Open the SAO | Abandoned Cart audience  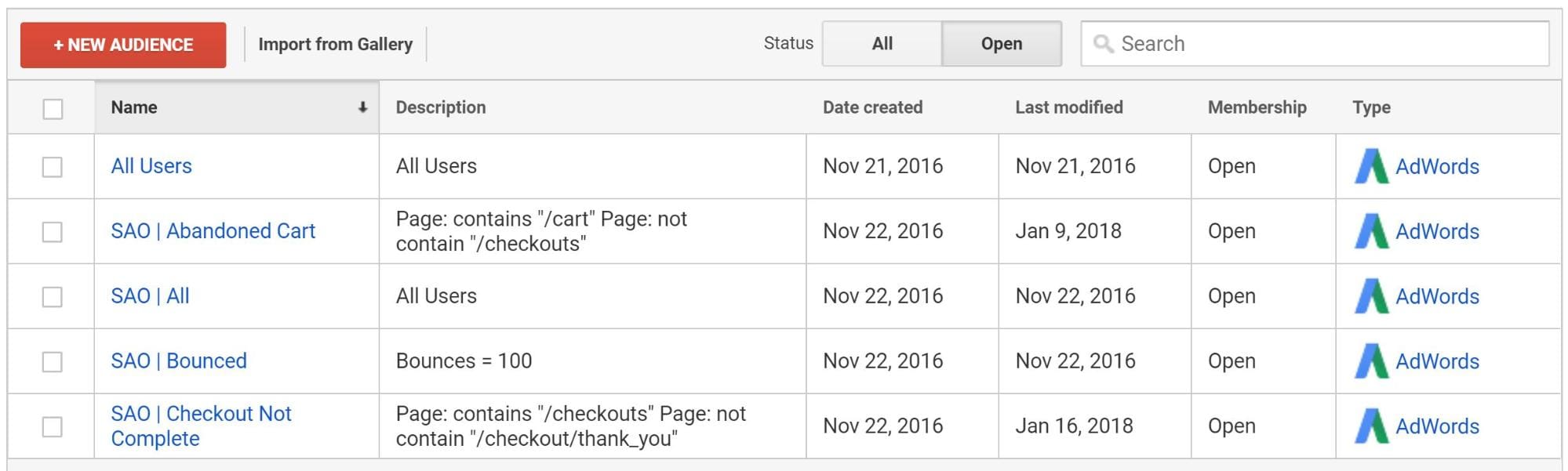pyautogui.click(x=213, y=231)
